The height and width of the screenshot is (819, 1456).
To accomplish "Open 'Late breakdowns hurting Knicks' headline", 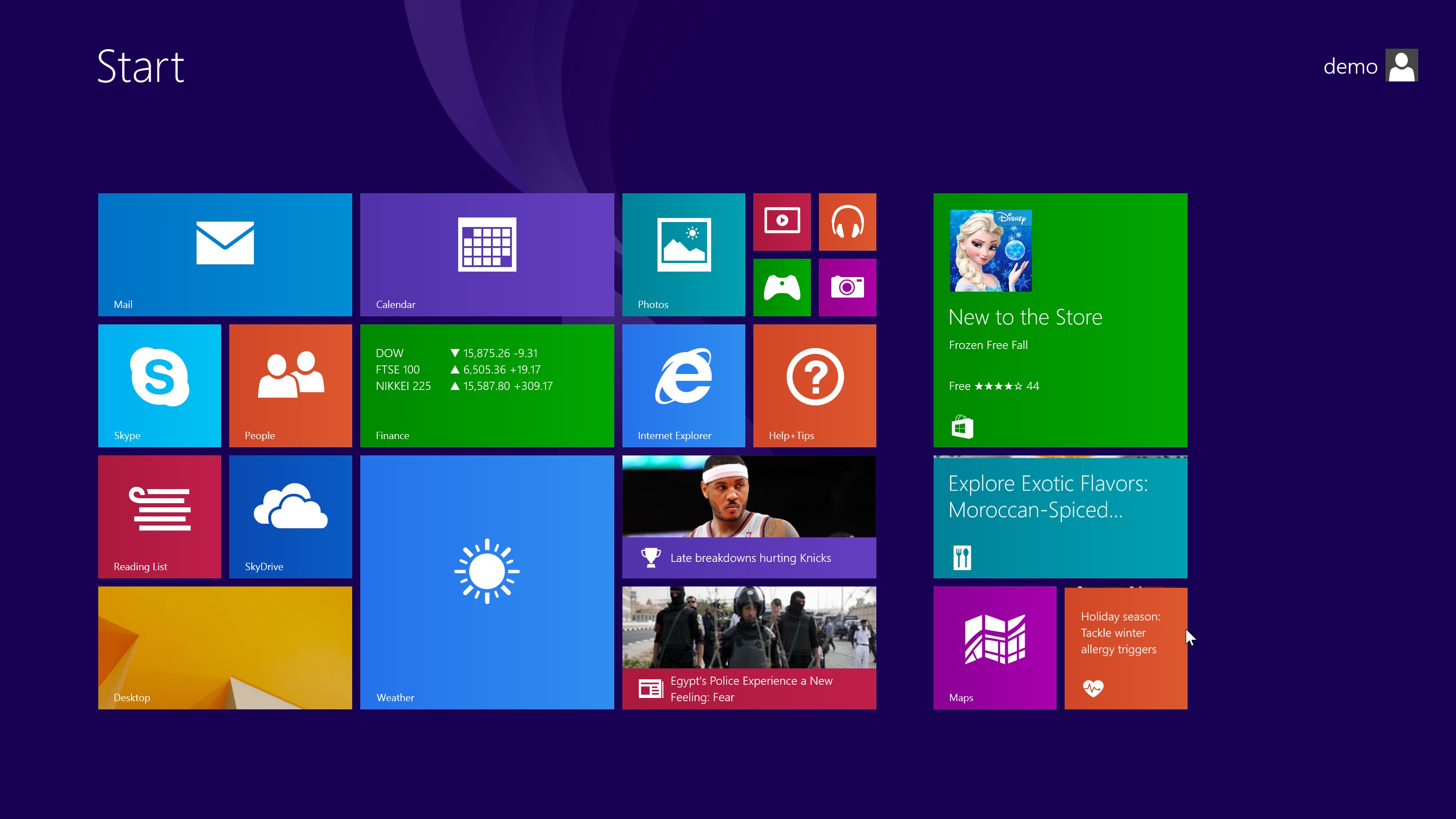I will (751, 558).
